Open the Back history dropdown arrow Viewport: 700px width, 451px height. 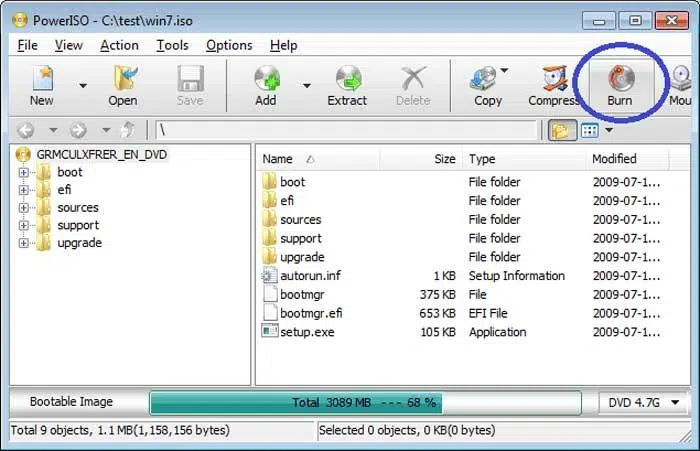[x=53, y=130]
